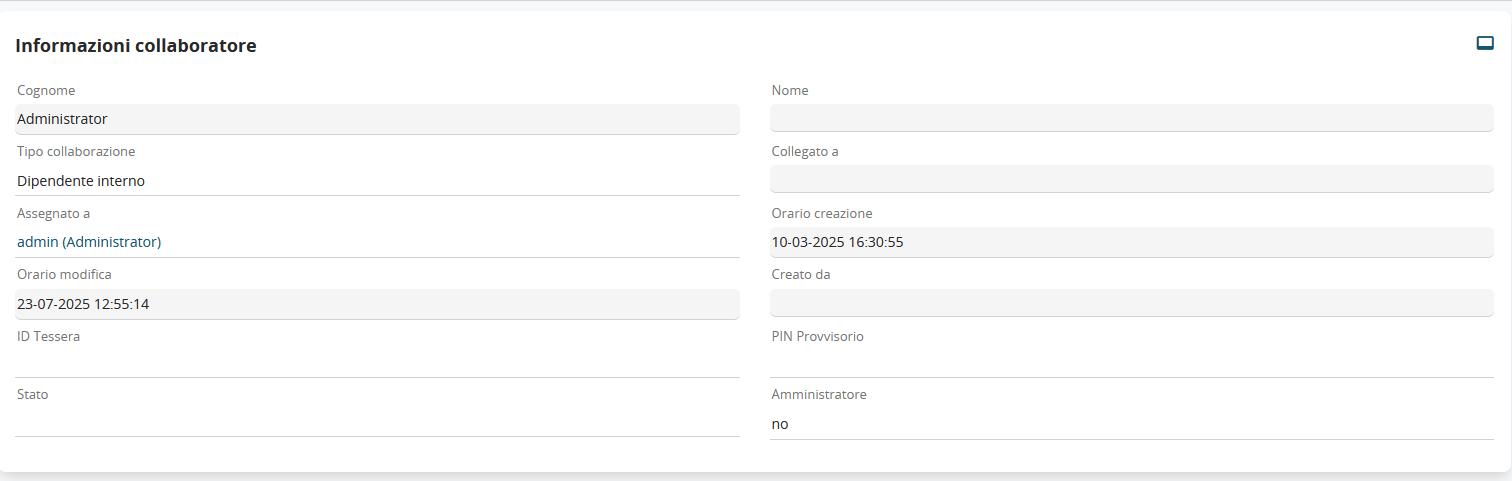Click the Orario creazione date field
1512x481 pixels.
click(x=1131, y=242)
